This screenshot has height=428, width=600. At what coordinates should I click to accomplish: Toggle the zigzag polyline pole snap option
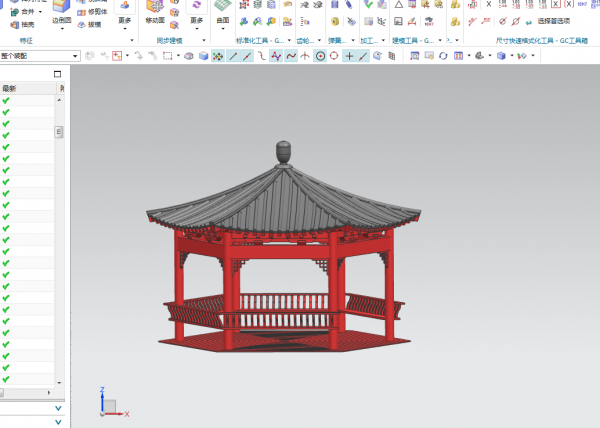(x=276, y=56)
